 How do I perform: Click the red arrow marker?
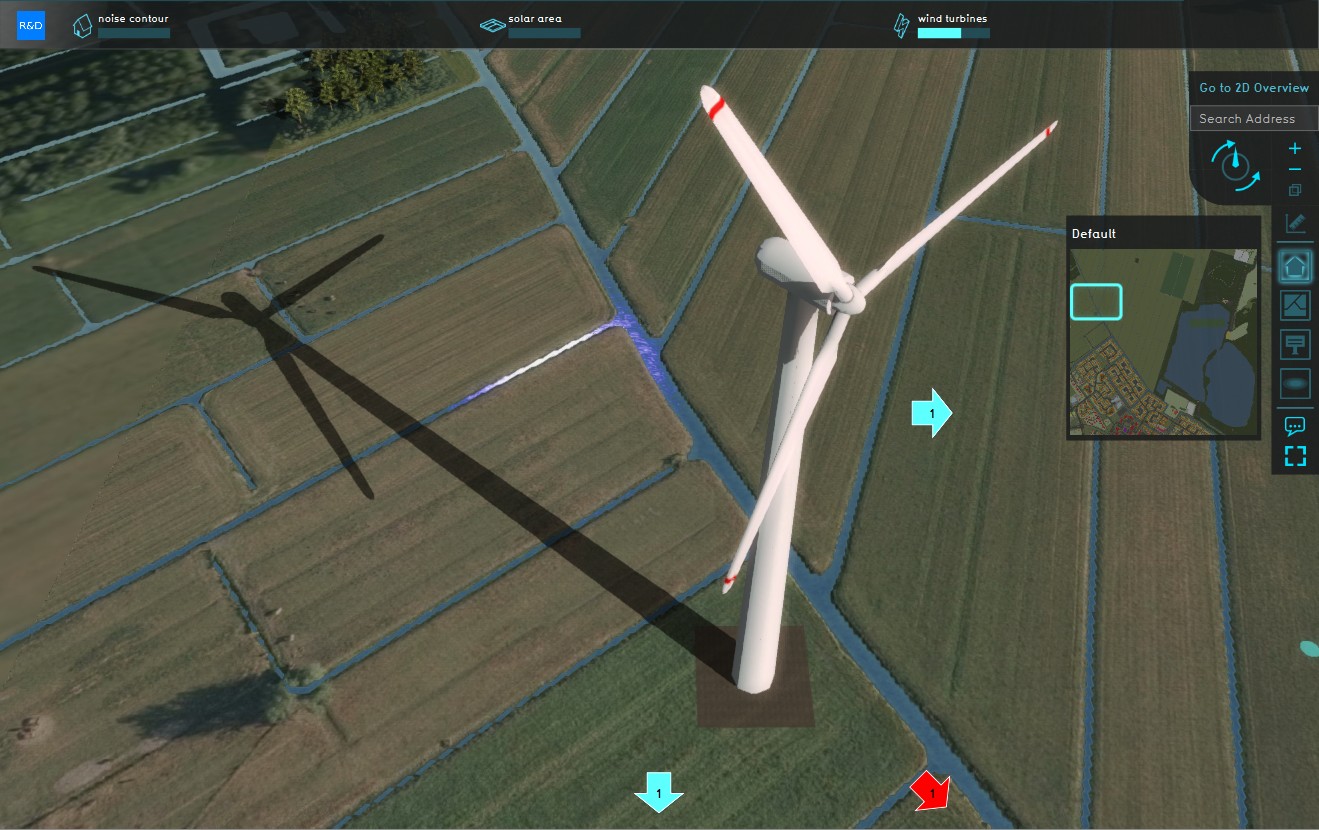click(x=931, y=792)
